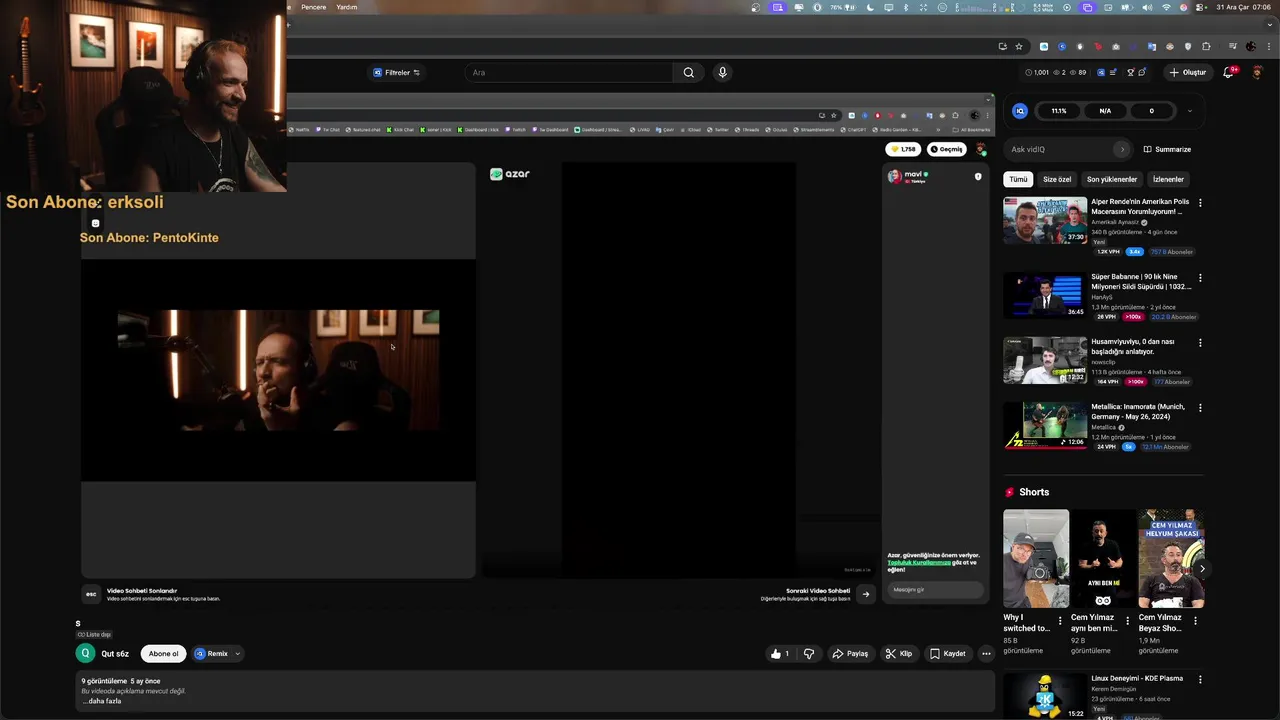Open the Metallica Inamorata video thumbnail
Viewport: 1280px width, 720px height.
pos(1045,425)
